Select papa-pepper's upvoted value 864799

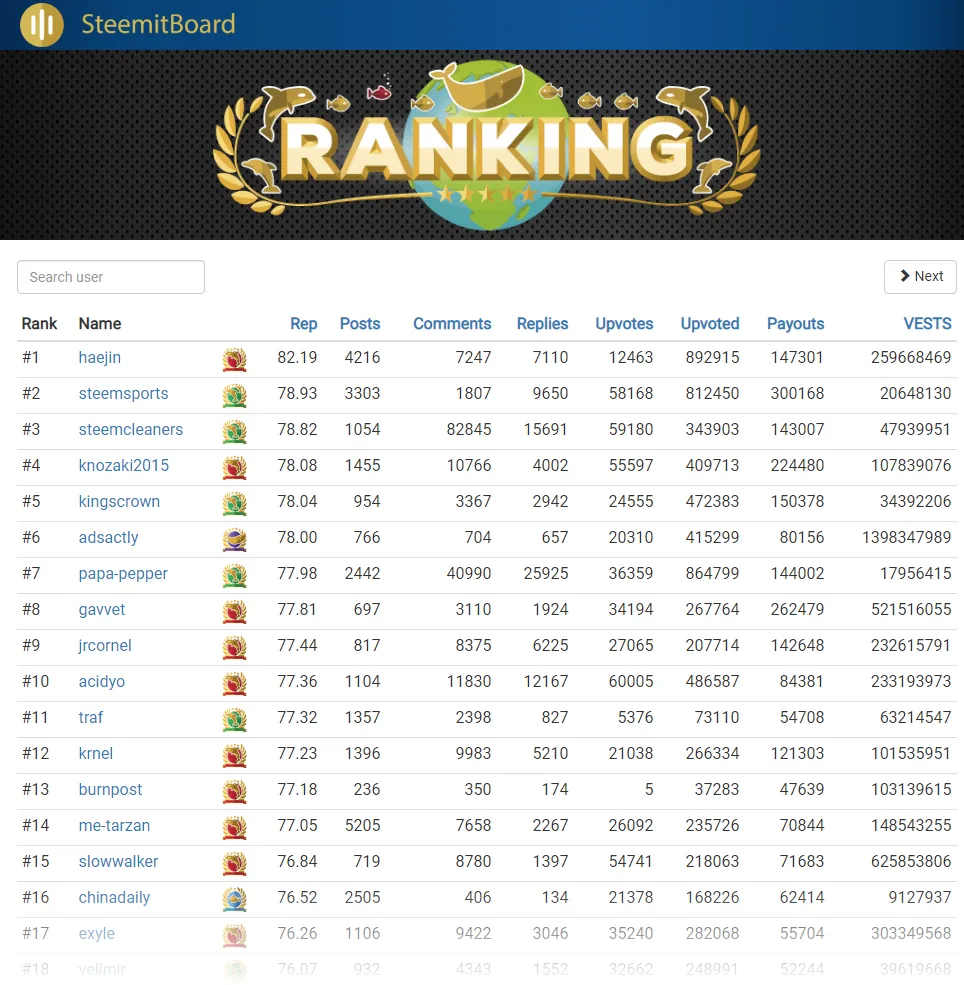coord(712,574)
